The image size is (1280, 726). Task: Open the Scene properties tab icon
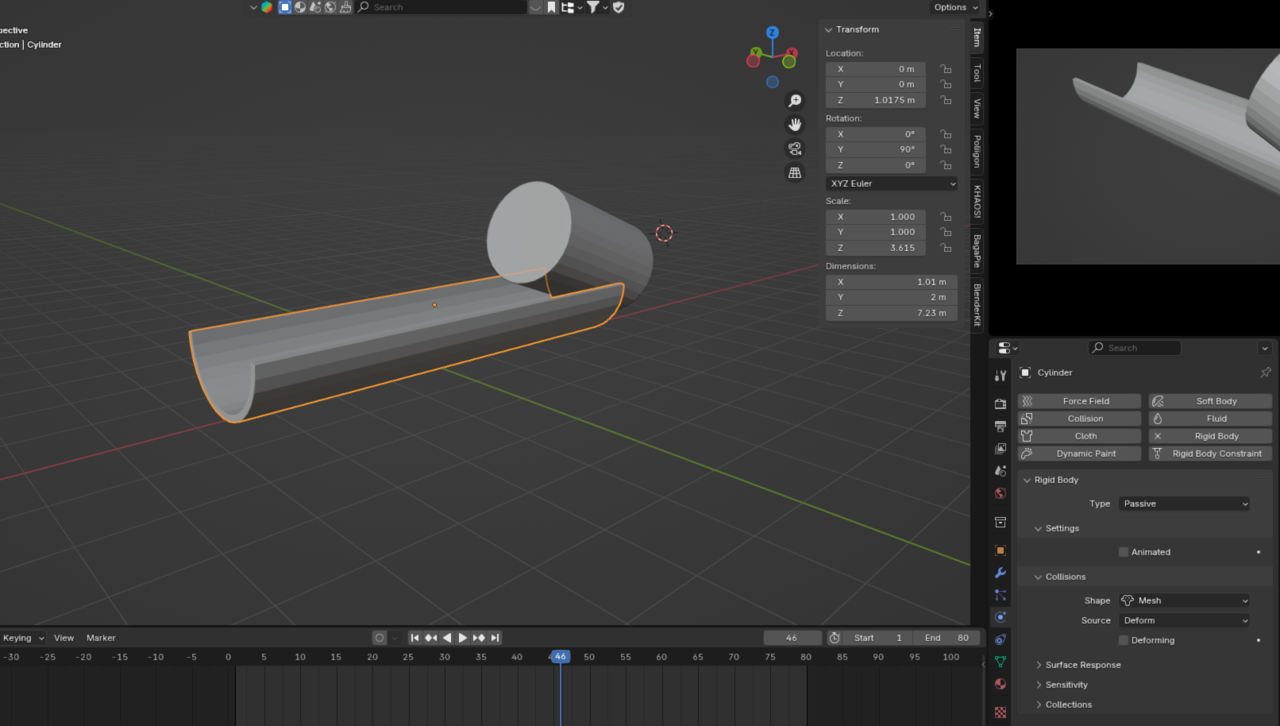coord(1000,471)
